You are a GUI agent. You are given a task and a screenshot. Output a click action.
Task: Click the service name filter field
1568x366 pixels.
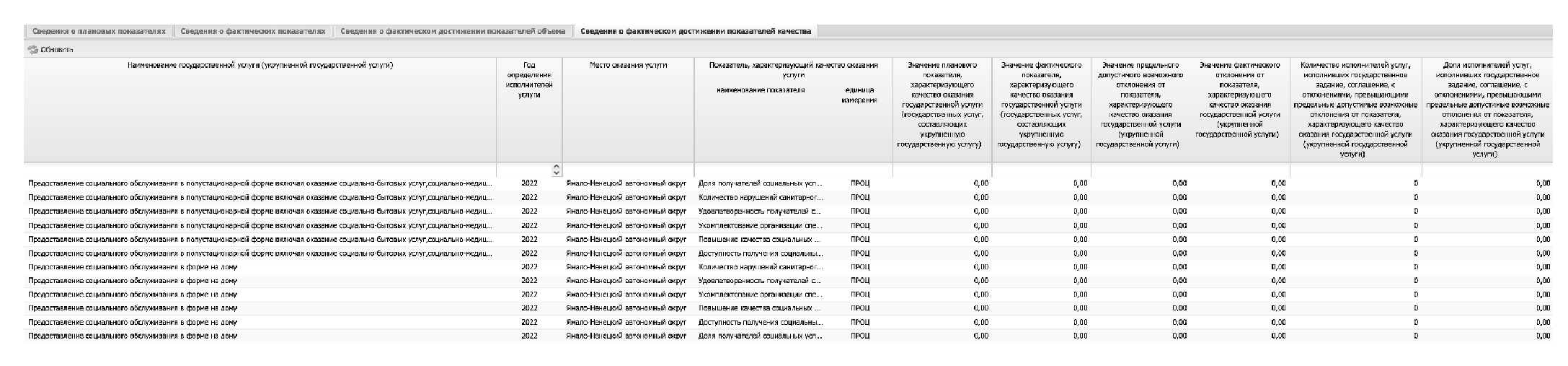click(260, 170)
